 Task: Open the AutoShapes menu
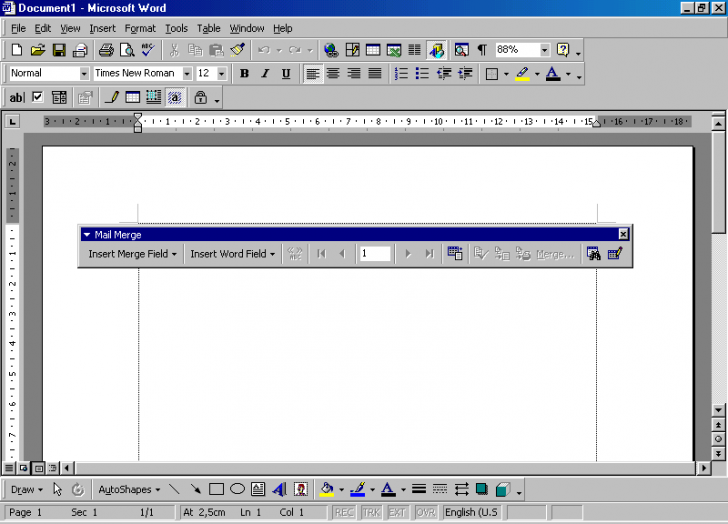pos(129,489)
